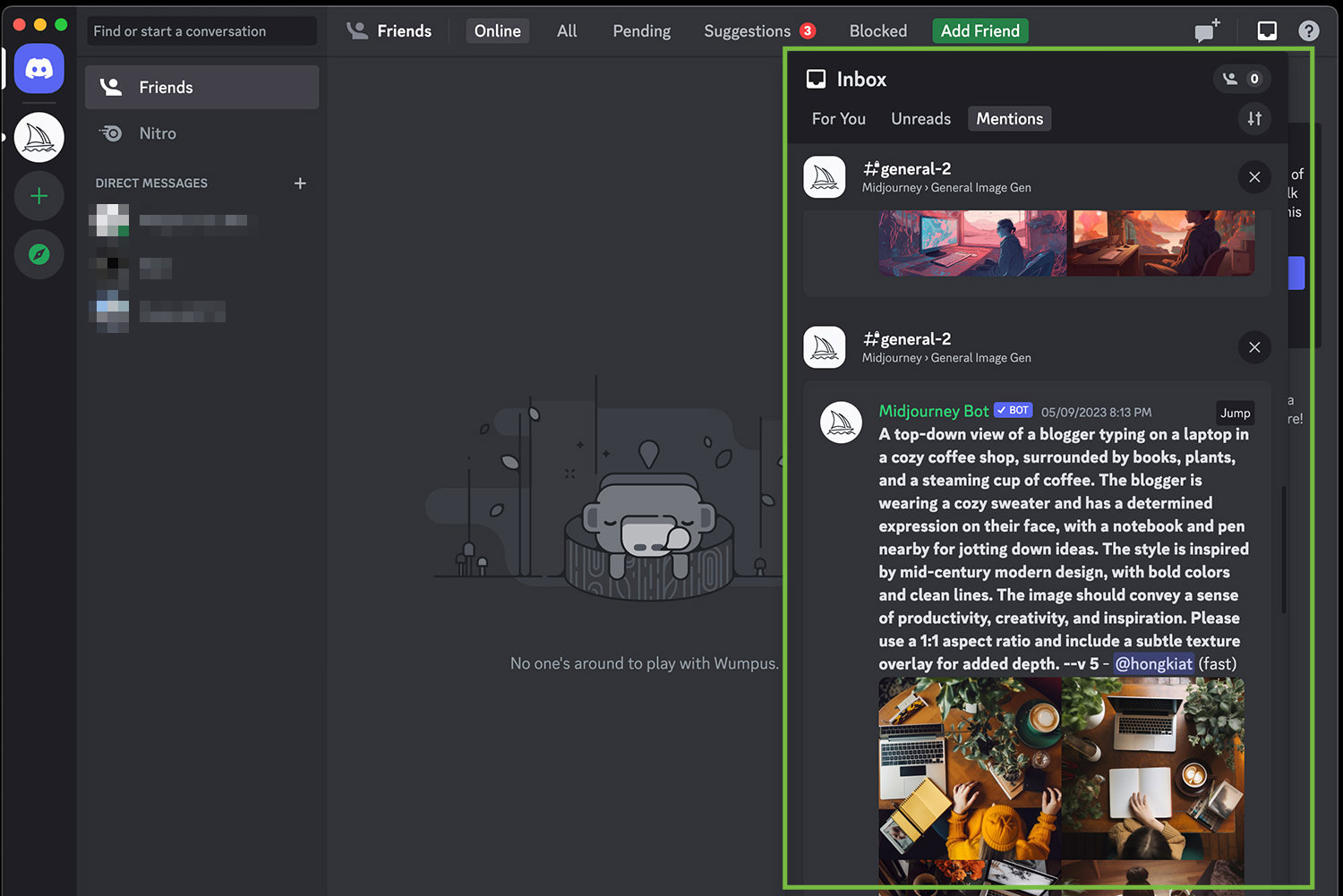Open first direct message conversation
Viewport: 1343px width, 896px height.
202,220
